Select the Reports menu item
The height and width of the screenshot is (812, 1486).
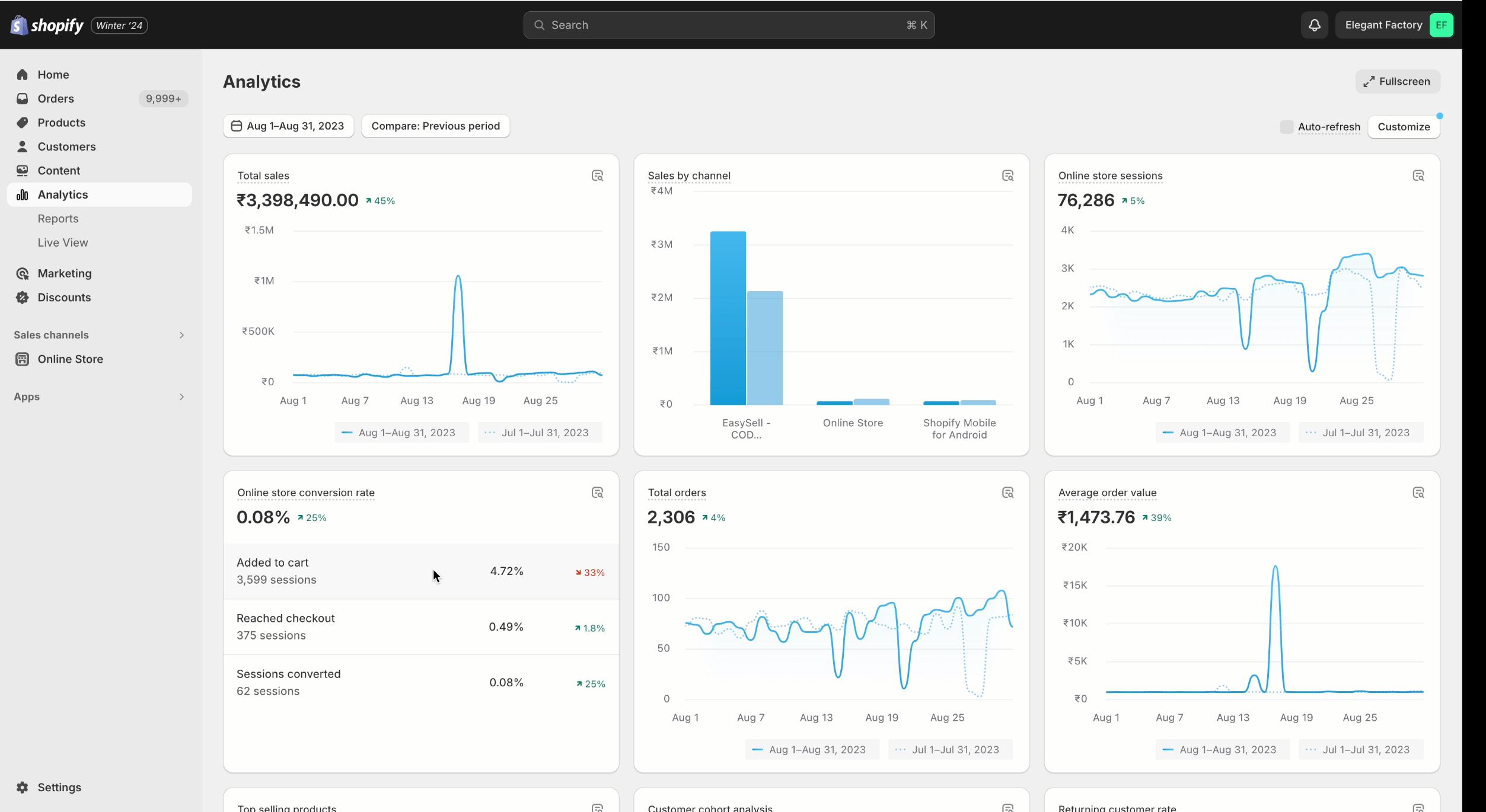[58, 218]
